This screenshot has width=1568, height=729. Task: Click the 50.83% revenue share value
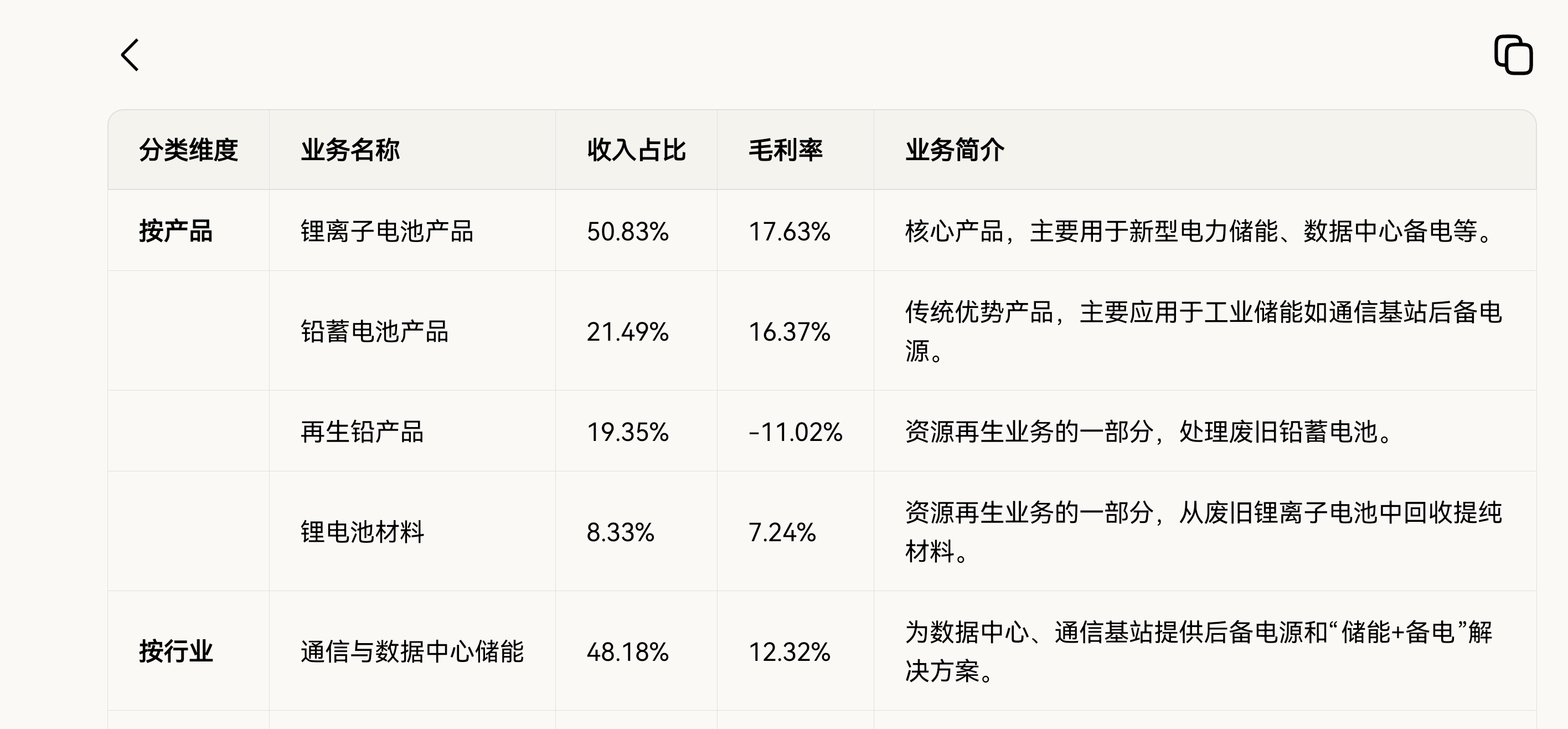tap(627, 232)
